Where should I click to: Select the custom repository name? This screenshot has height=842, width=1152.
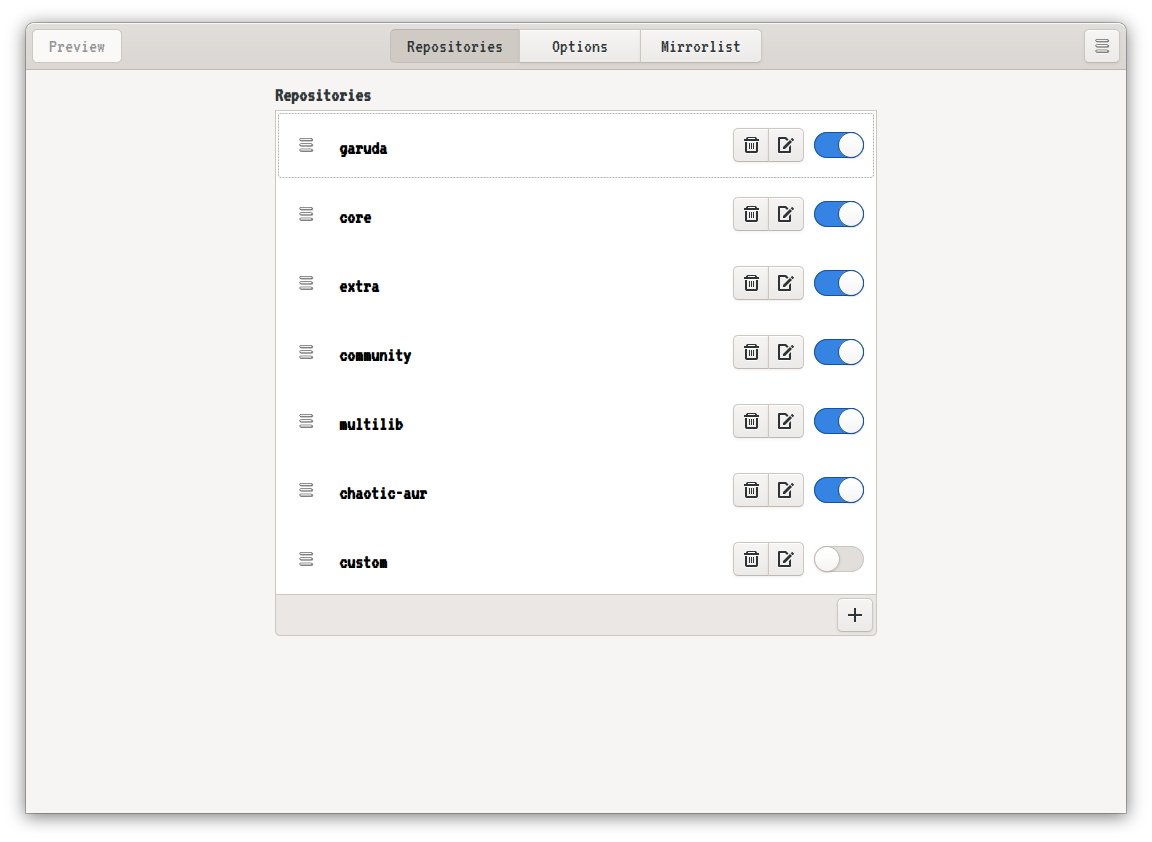click(x=363, y=562)
